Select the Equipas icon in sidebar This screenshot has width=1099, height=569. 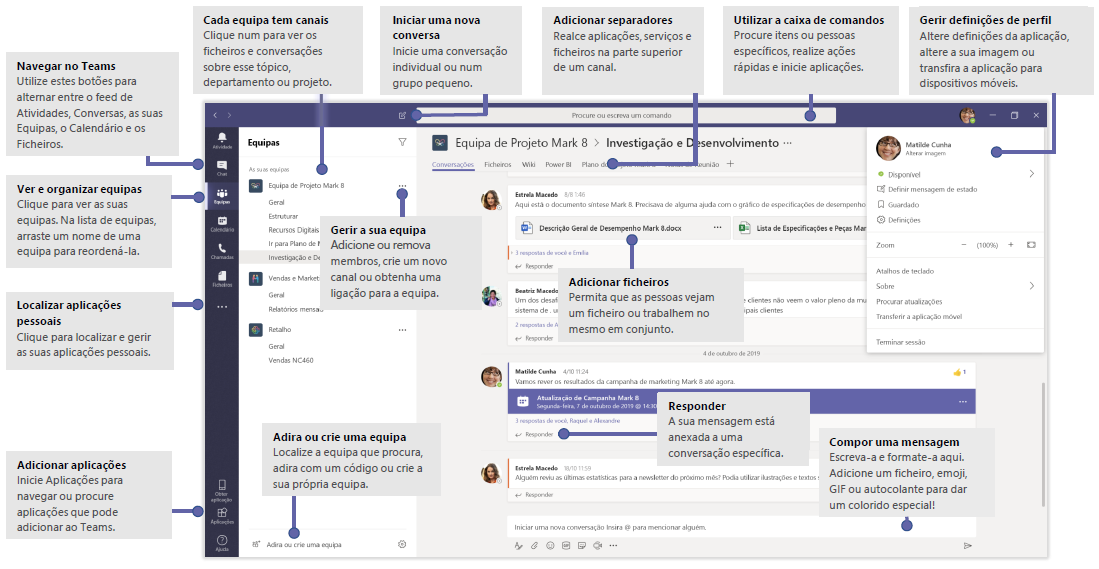[x=222, y=196]
